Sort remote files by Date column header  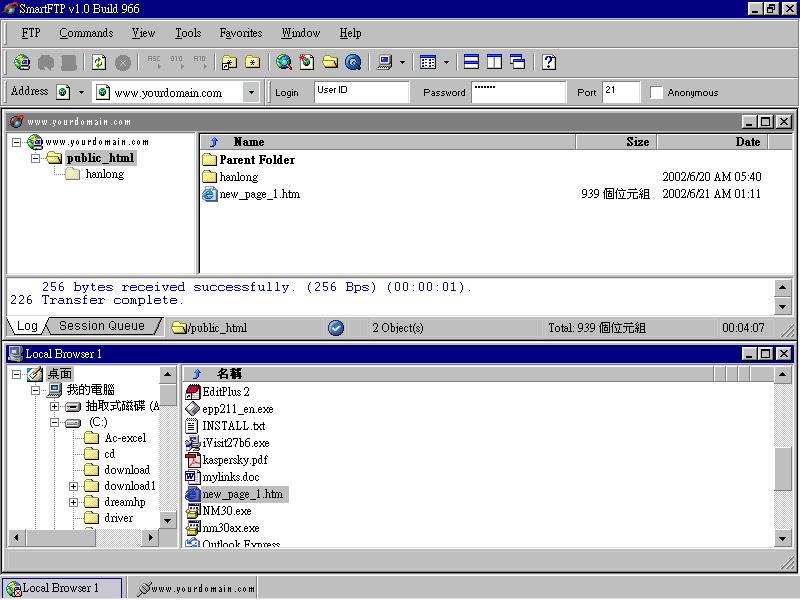[x=712, y=142]
